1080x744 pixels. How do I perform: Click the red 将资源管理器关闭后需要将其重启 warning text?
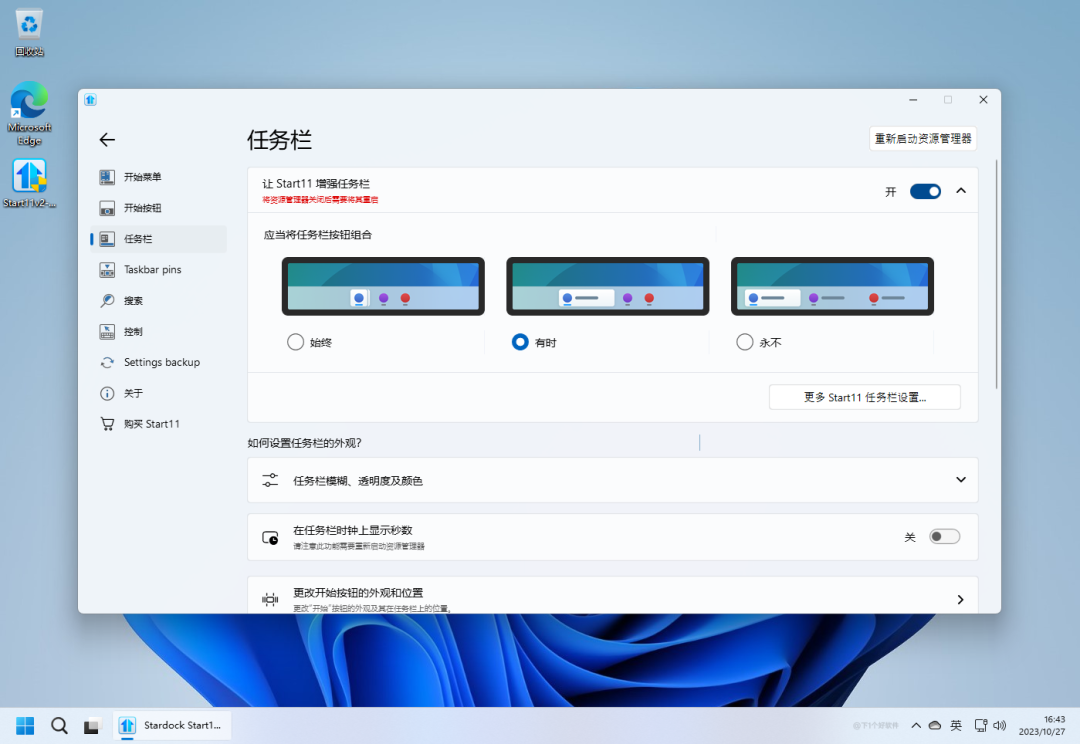pos(320,200)
